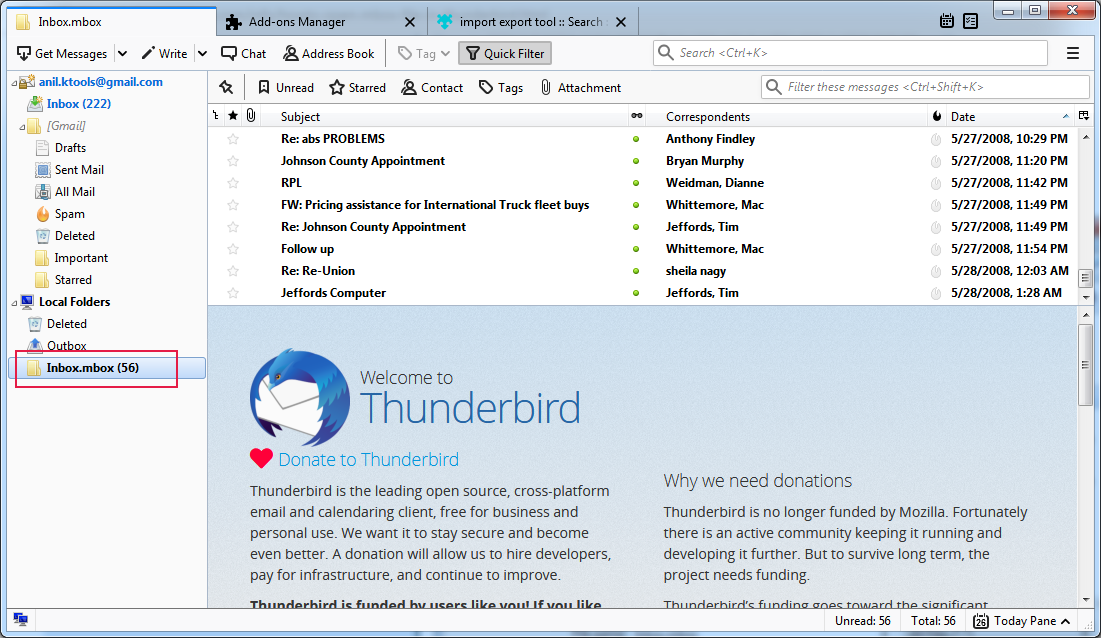Image resolution: width=1101 pixels, height=638 pixels.
Task: Click Donate to Thunderbird link
Action: [369, 459]
